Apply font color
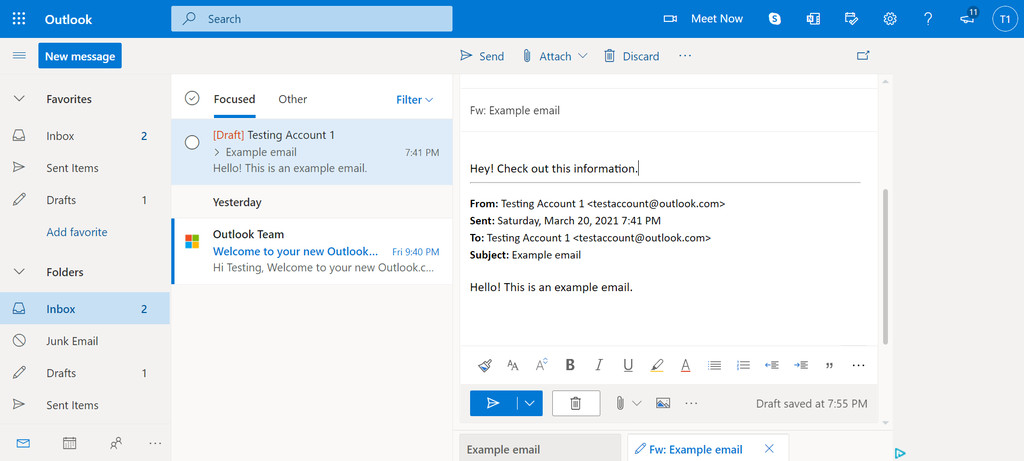Screen dimensions: 1024x461 pyautogui.click(x=685, y=365)
